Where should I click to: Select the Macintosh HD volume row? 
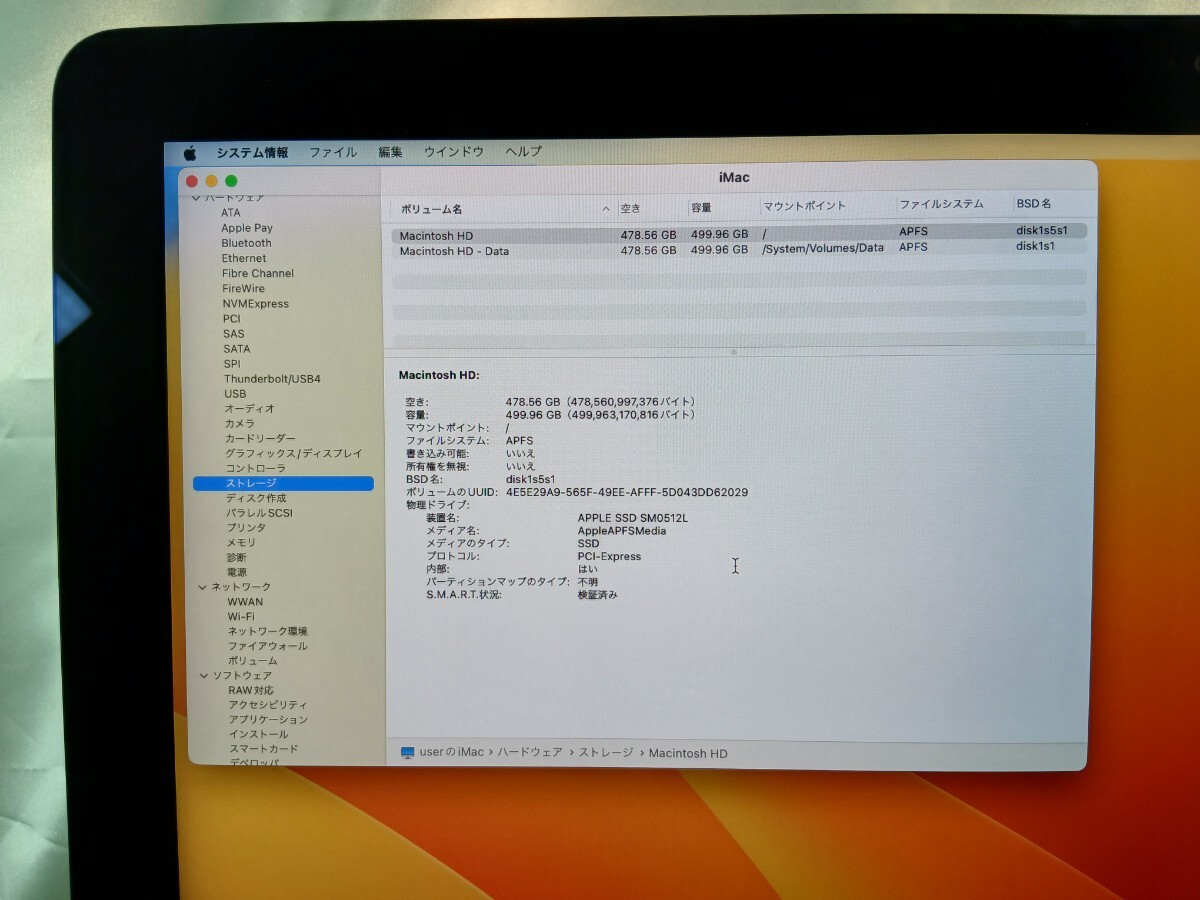(739, 233)
